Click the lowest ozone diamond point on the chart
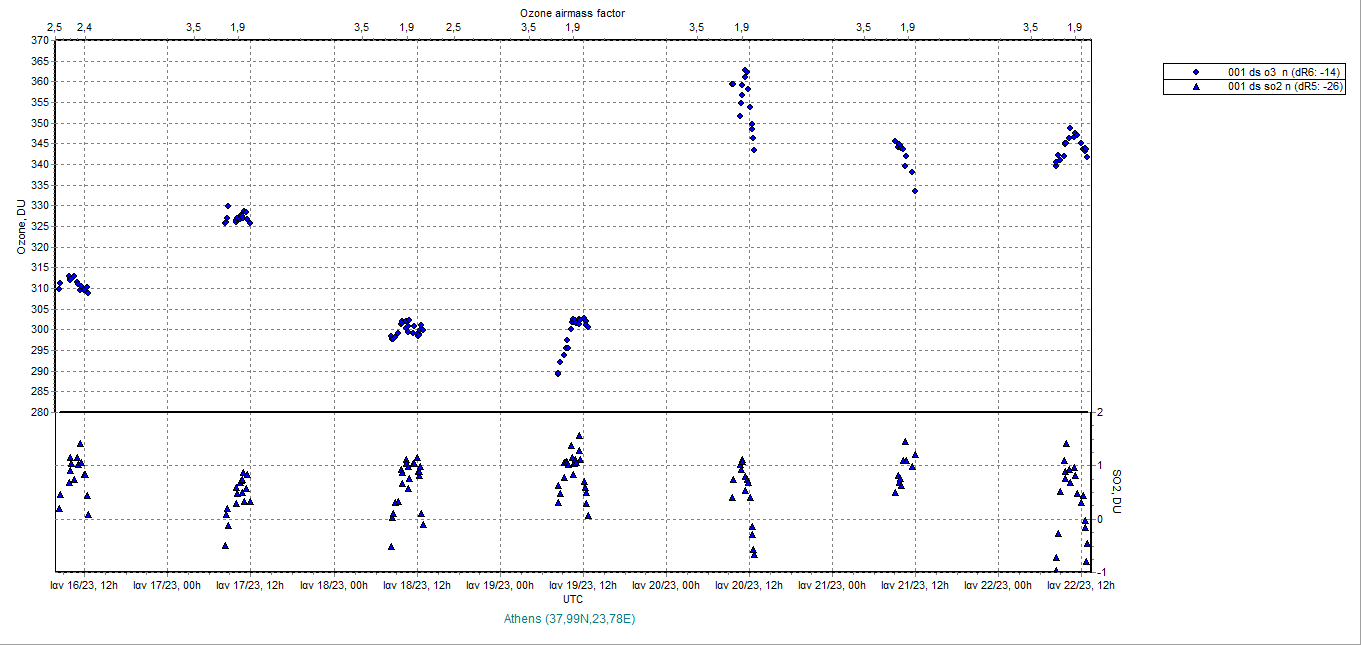Viewport: 1361px width, 645px height. coord(557,373)
